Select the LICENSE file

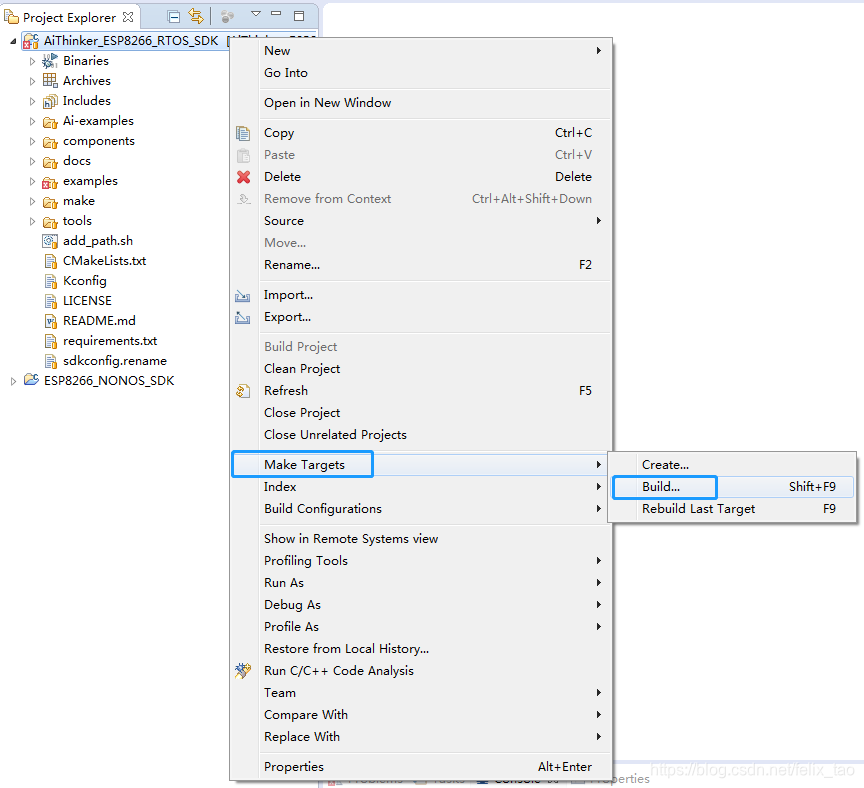(x=87, y=301)
